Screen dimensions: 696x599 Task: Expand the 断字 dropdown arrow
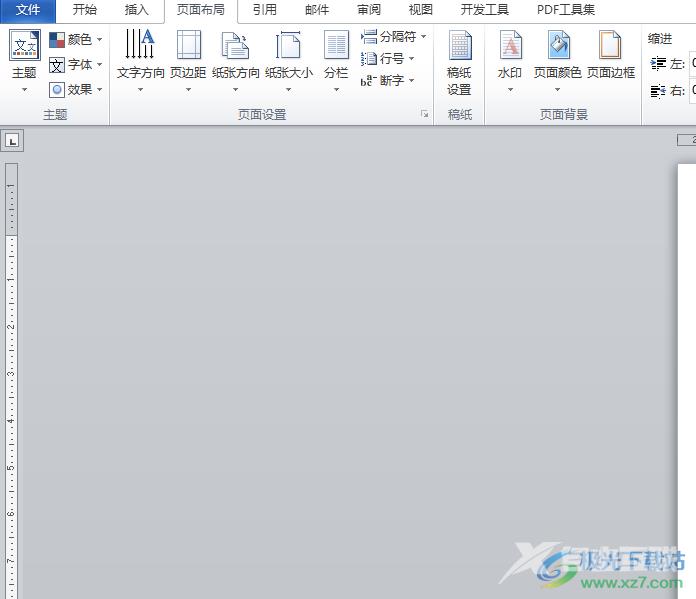click(x=411, y=80)
